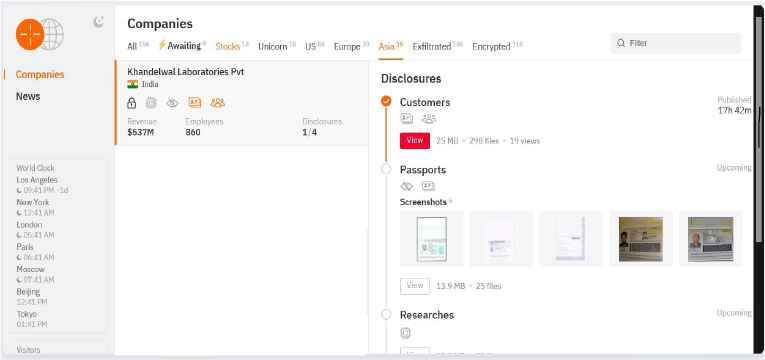765x360 pixels.
Task: Click the 1/4 disclosures count
Action: (x=309, y=132)
